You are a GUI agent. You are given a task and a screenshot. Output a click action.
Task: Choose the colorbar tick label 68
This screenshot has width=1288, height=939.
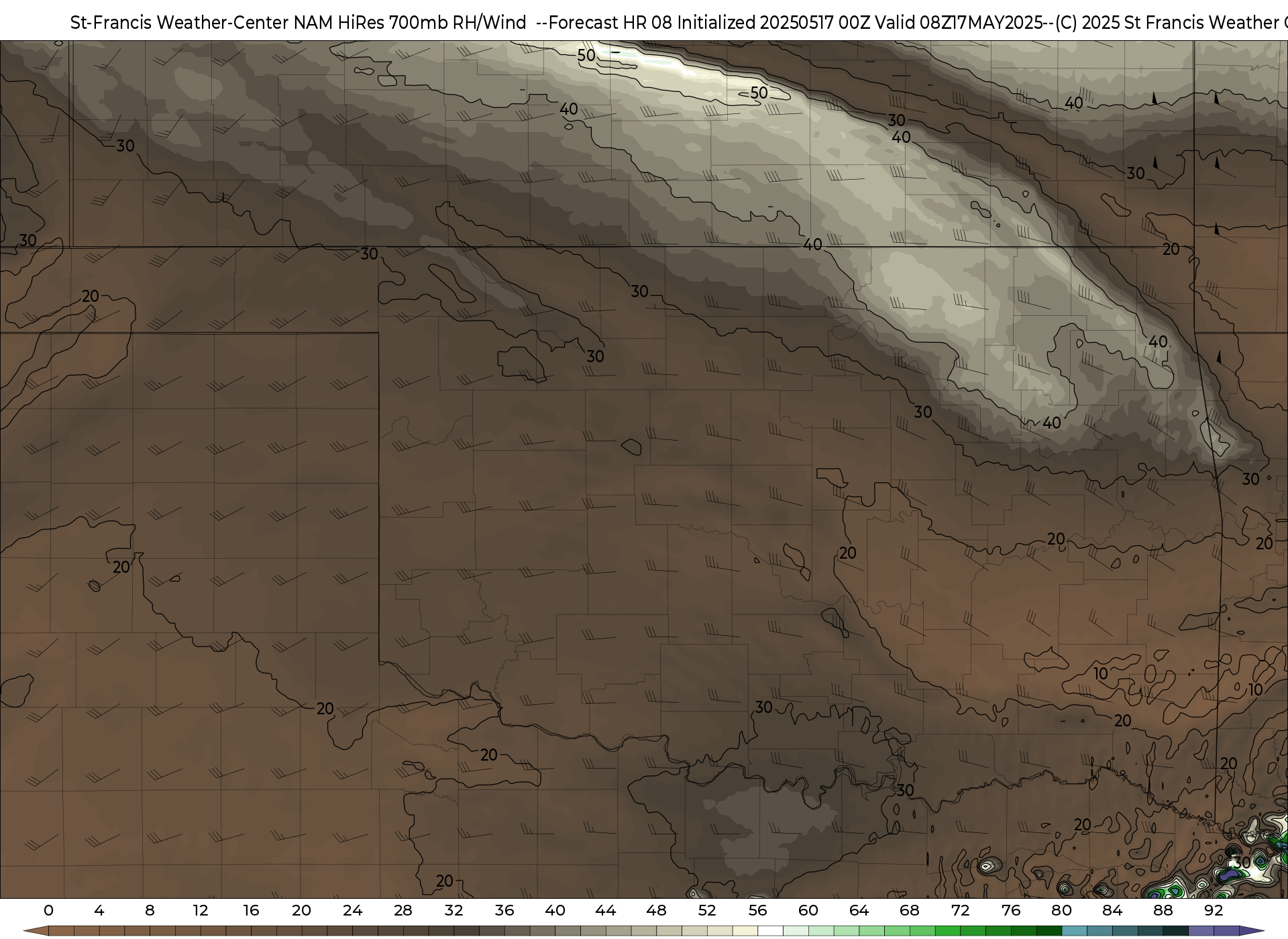point(910,910)
